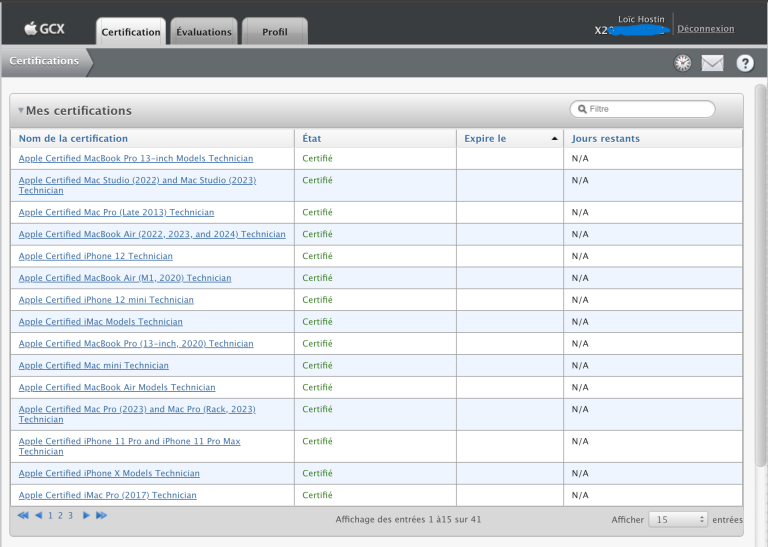Viewport: 768px width, 547px height.
Task: Go to last page with double-right arrow
Action: pos(101,515)
